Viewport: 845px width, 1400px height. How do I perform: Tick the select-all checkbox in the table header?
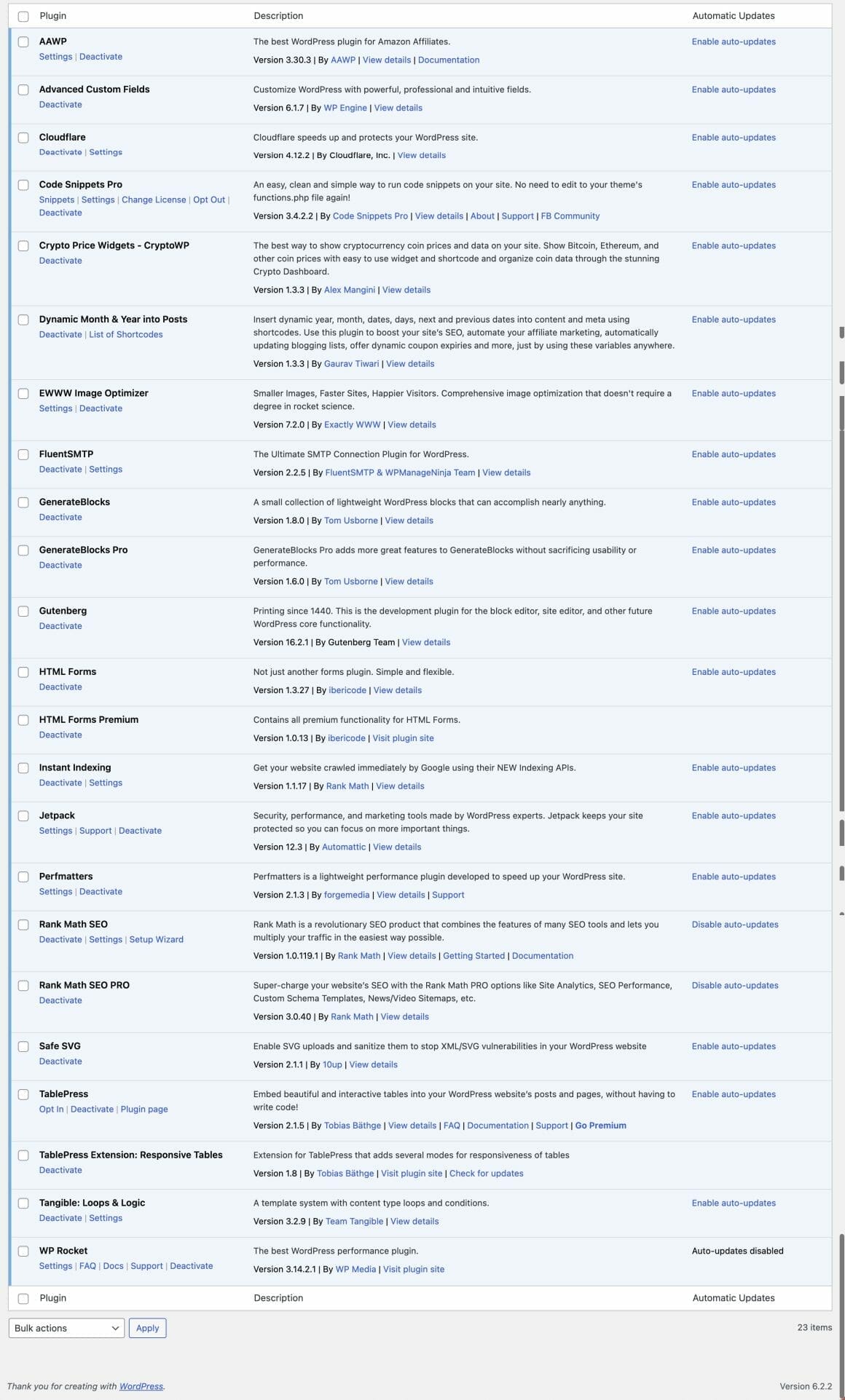click(23, 16)
